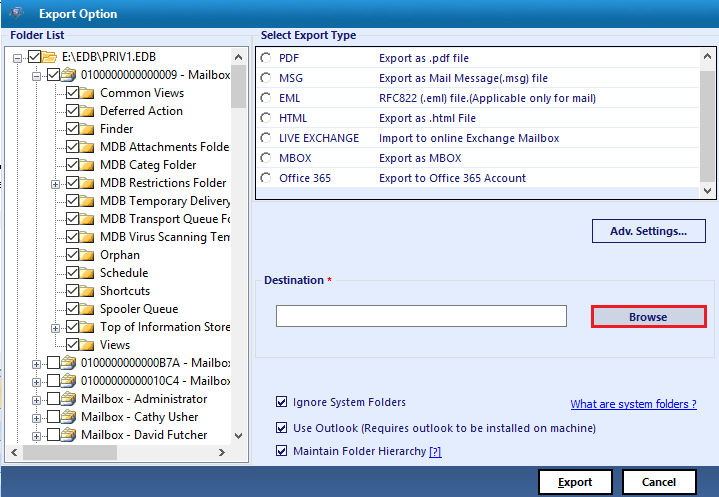The height and width of the screenshot is (497, 719).
Task: Open Adv. Settings
Action: (648, 231)
